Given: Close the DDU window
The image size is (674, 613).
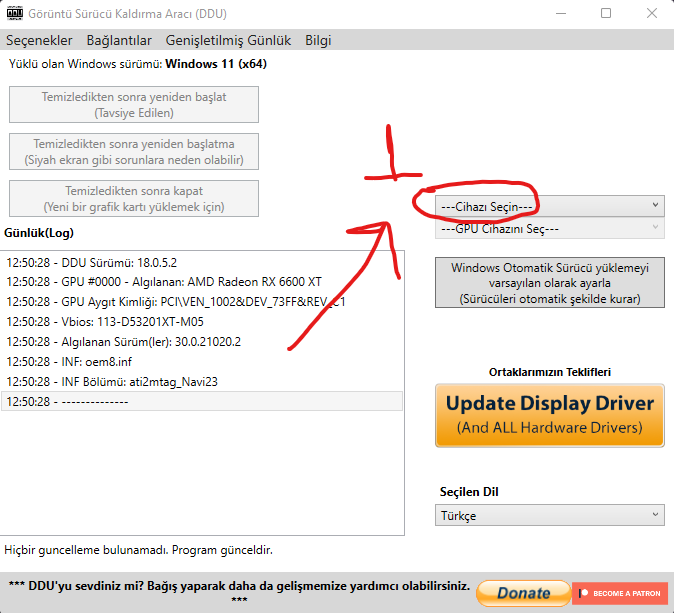Looking at the screenshot, I should click(x=652, y=13).
